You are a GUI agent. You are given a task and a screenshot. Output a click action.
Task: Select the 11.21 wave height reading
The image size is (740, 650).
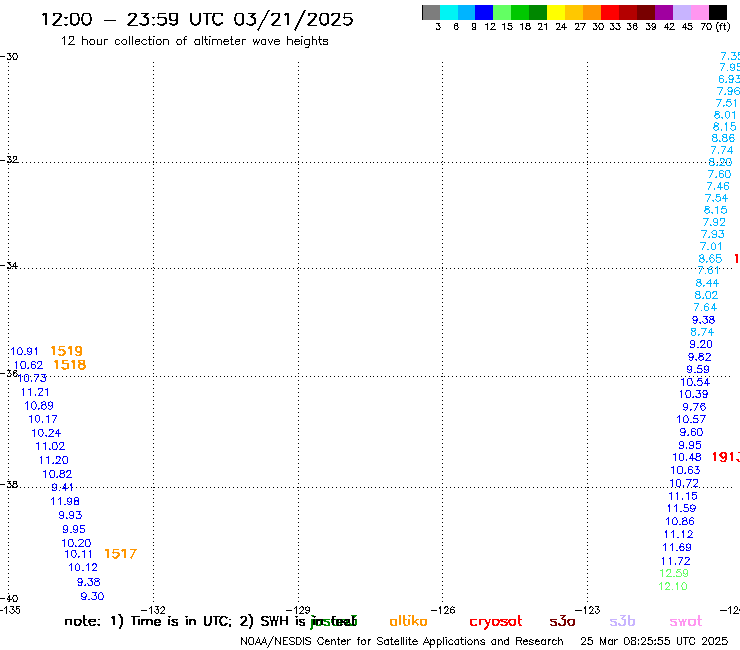click(x=35, y=392)
